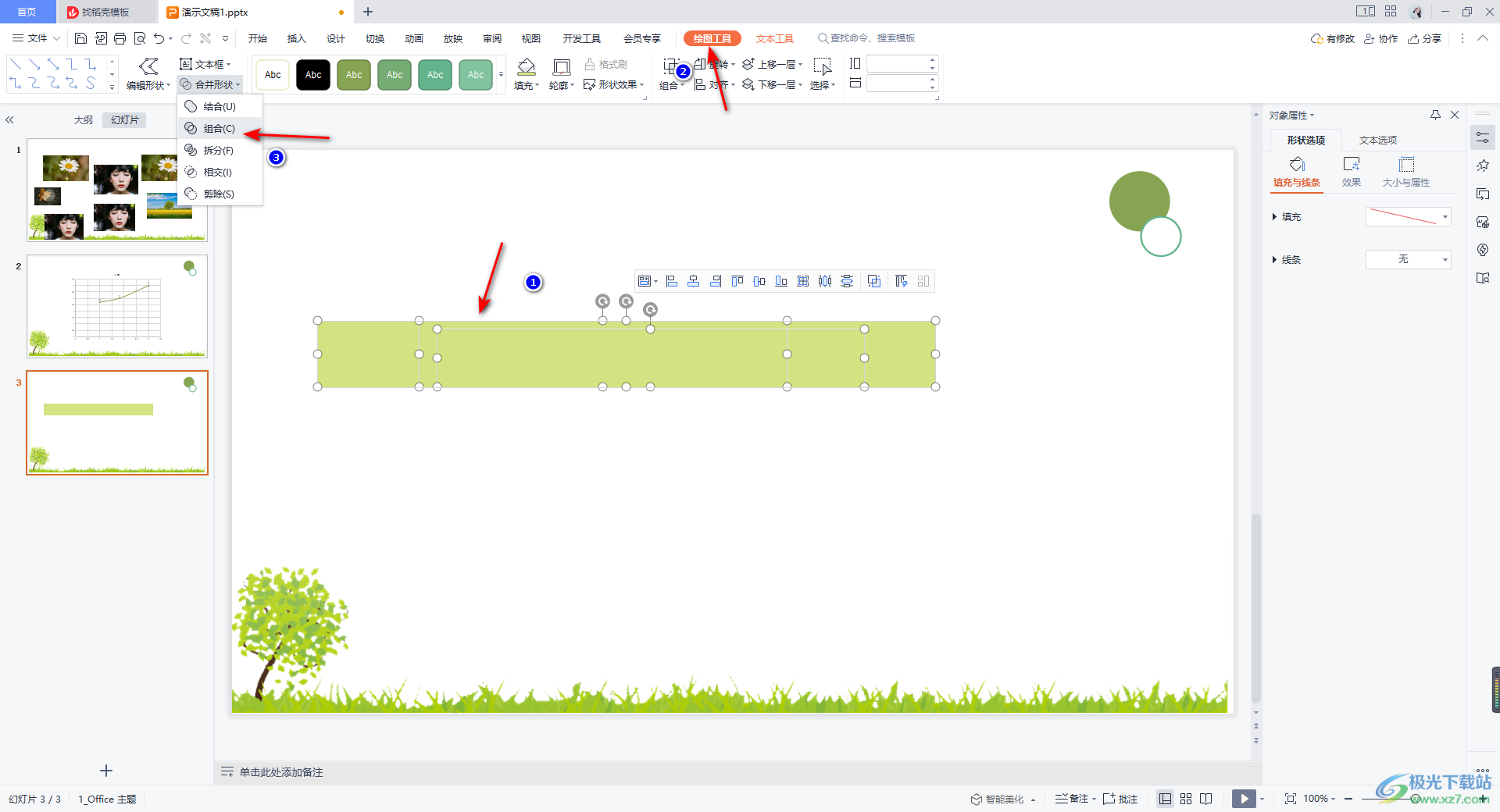Open Size & Properties (大小与属性) section
The height and width of the screenshot is (812, 1500).
click(x=1406, y=172)
